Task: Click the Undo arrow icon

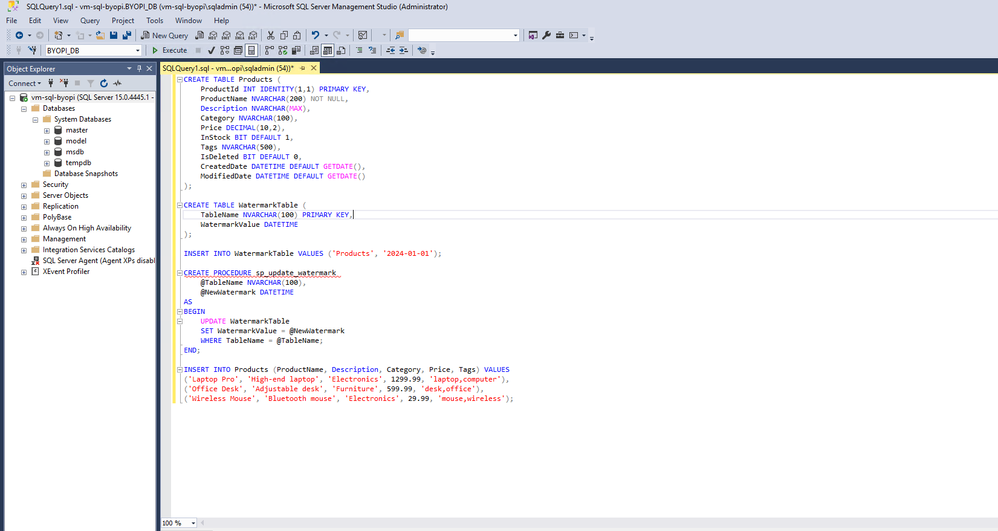Action: click(x=315, y=35)
